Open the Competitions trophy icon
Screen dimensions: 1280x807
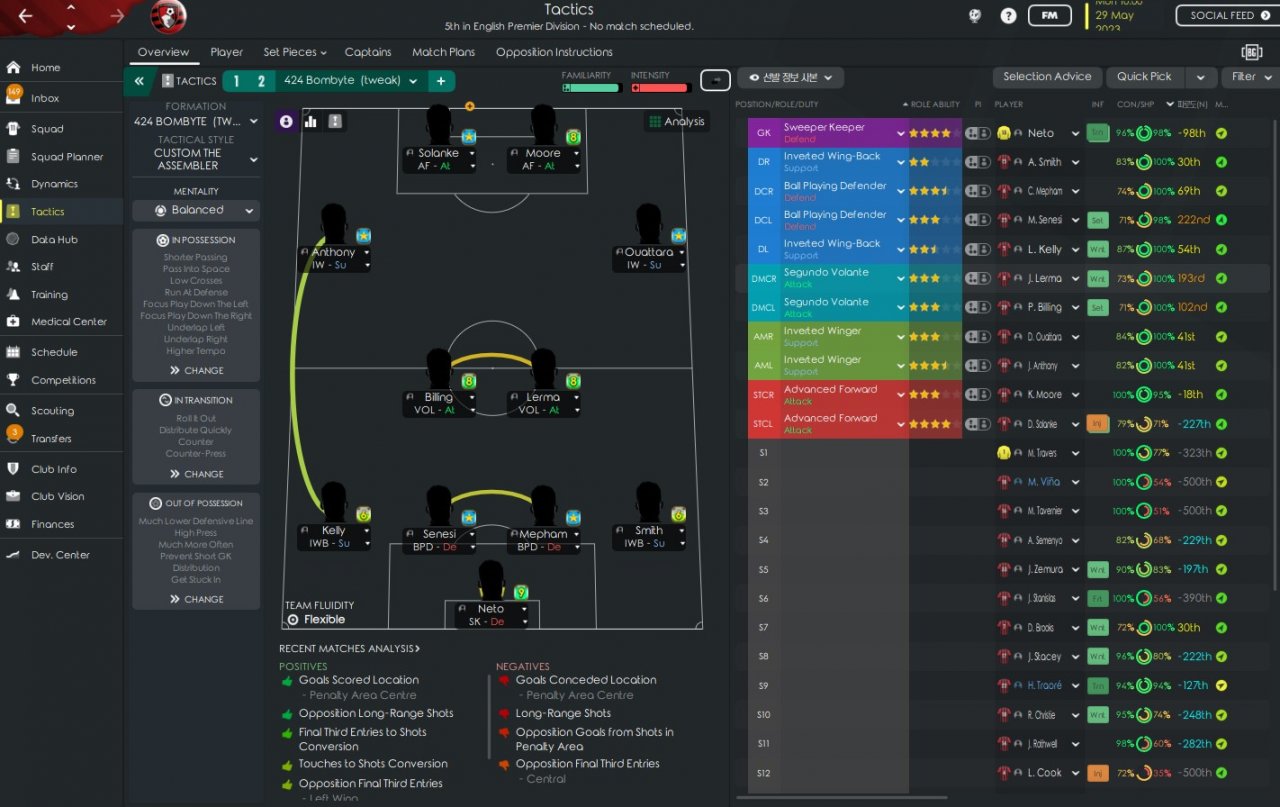click(13, 380)
